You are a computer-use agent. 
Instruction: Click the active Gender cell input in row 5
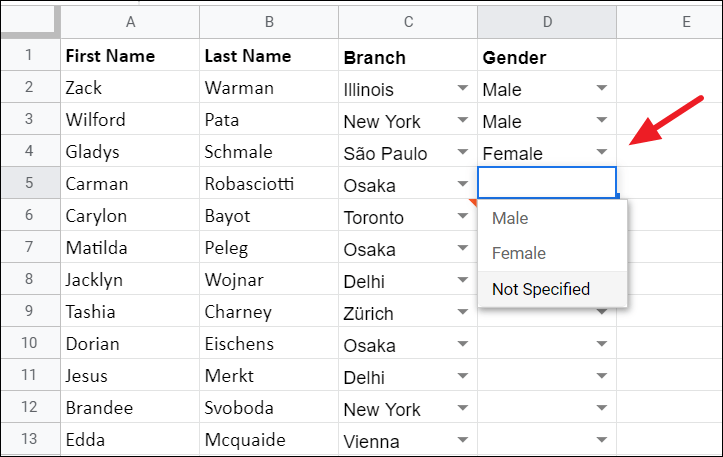(546, 183)
